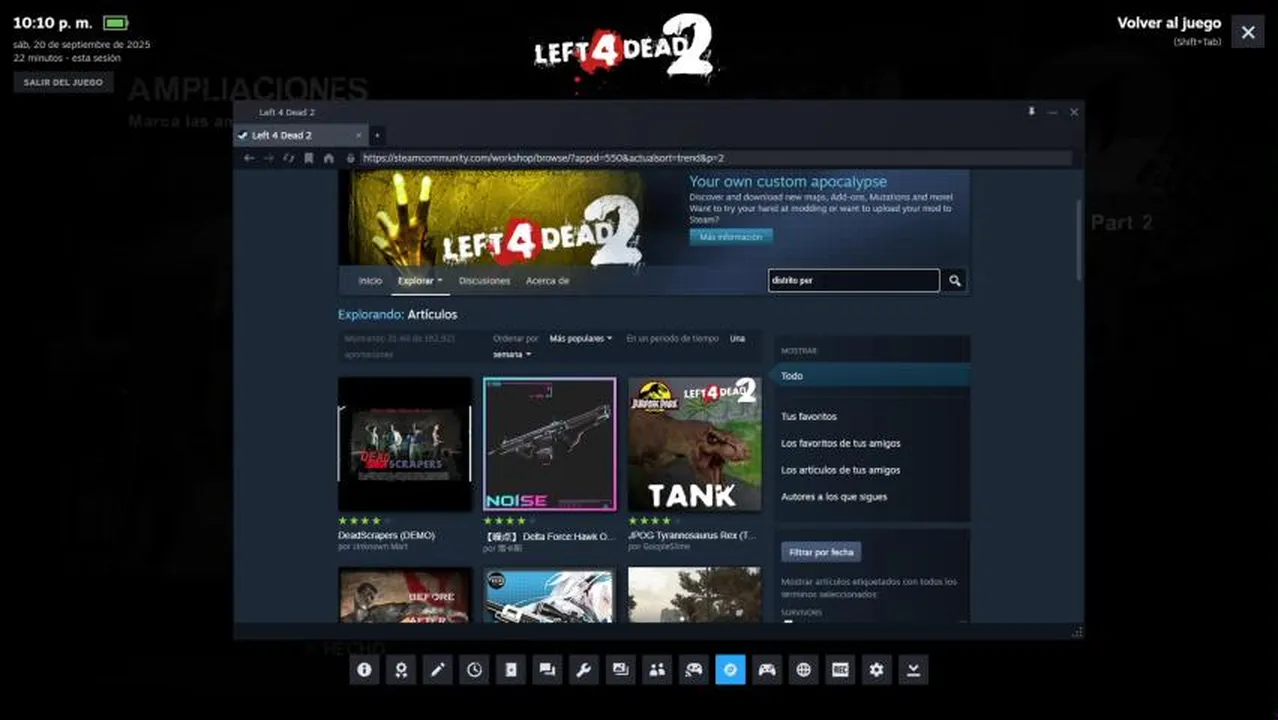The image size is (1278, 720).
Task: Select the Left 4 Dead 2 browser tab
Action: click(300, 135)
